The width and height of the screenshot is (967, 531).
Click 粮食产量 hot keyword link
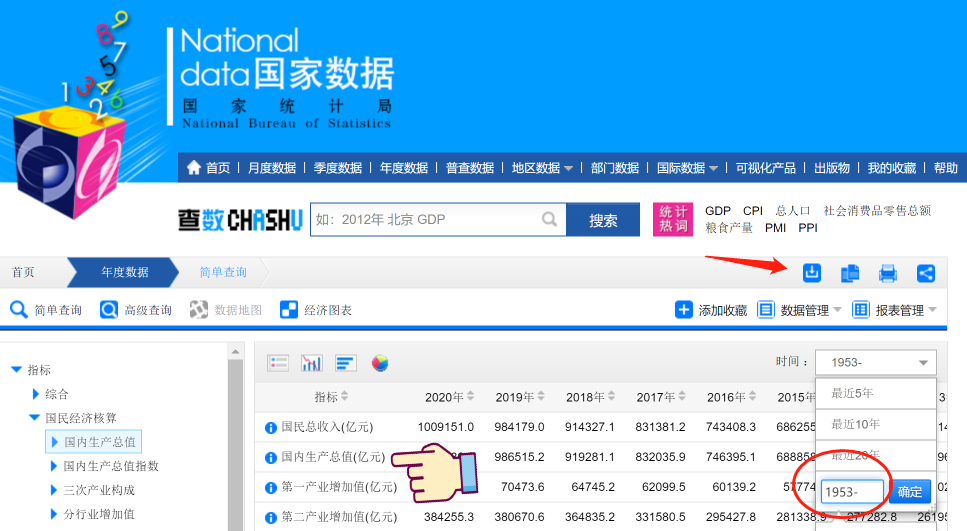[729, 228]
